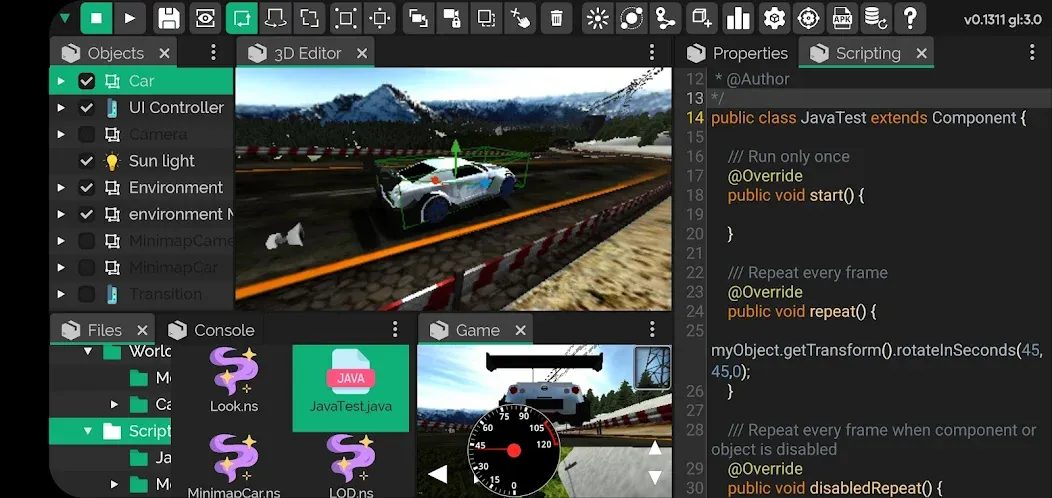The image size is (1052, 498).
Task: Click the trash delete icon
Action: (x=556, y=18)
